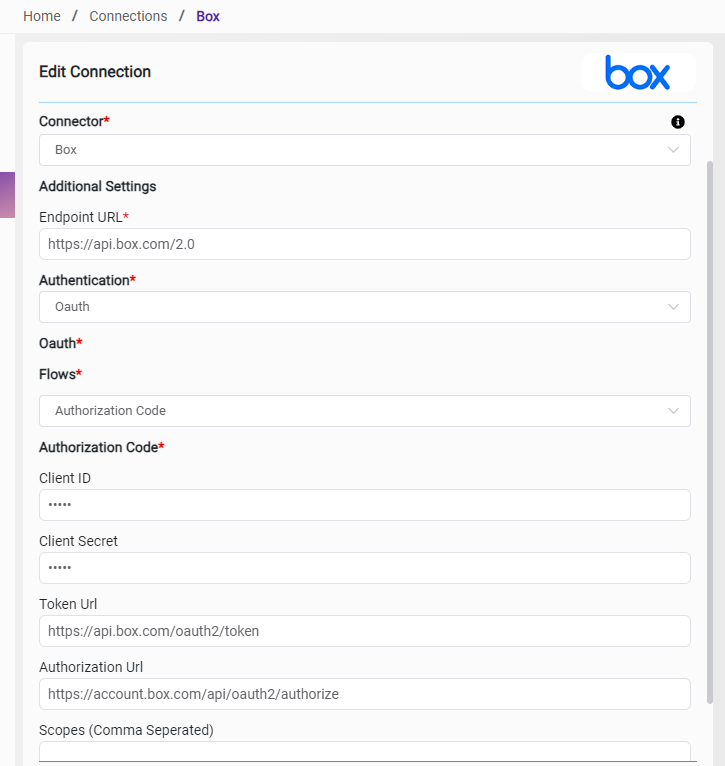Focus the Endpoint URL input field

364,244
